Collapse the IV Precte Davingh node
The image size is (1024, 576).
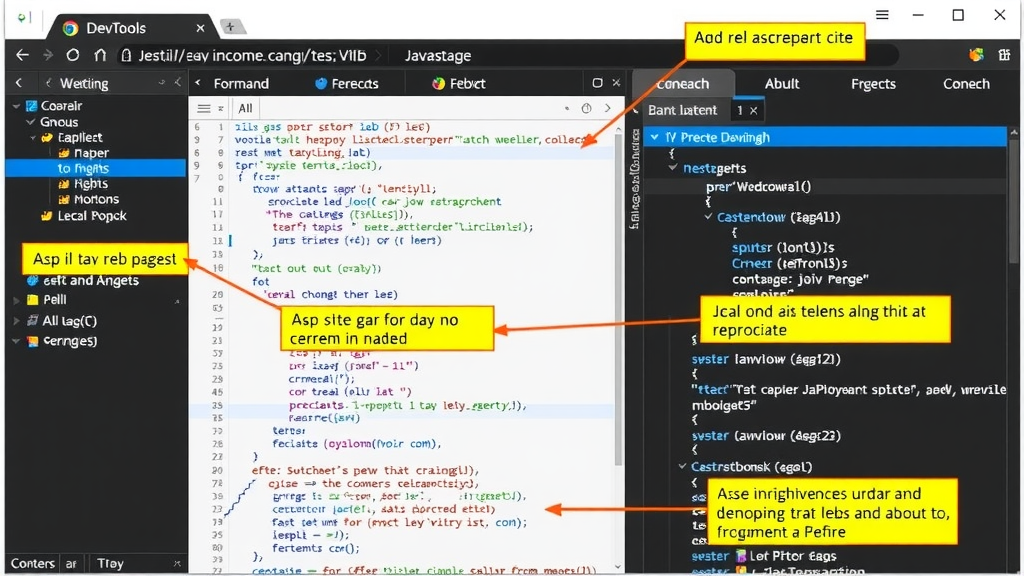tap(655, 137)
